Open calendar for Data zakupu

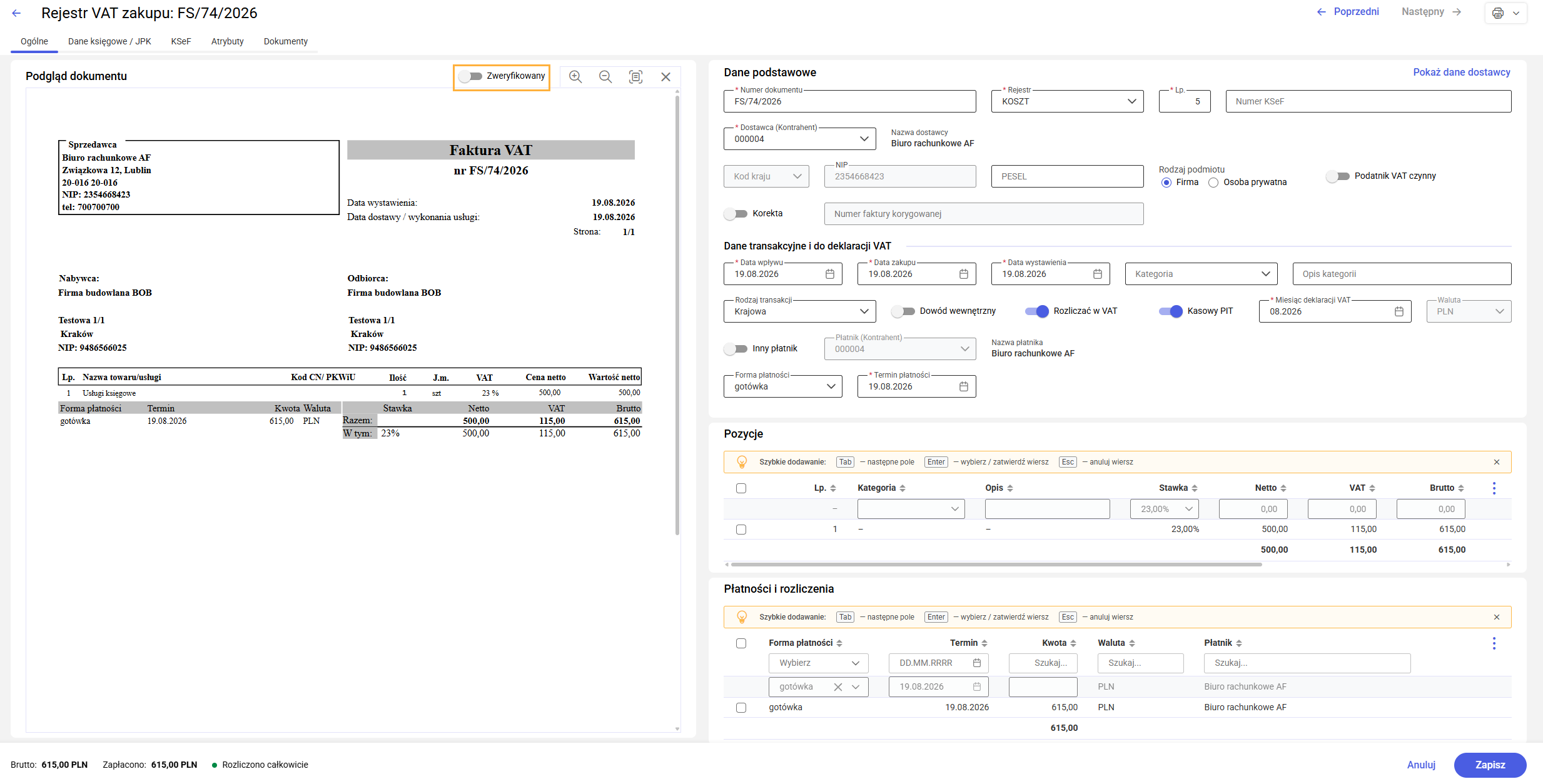pos(964,274)
